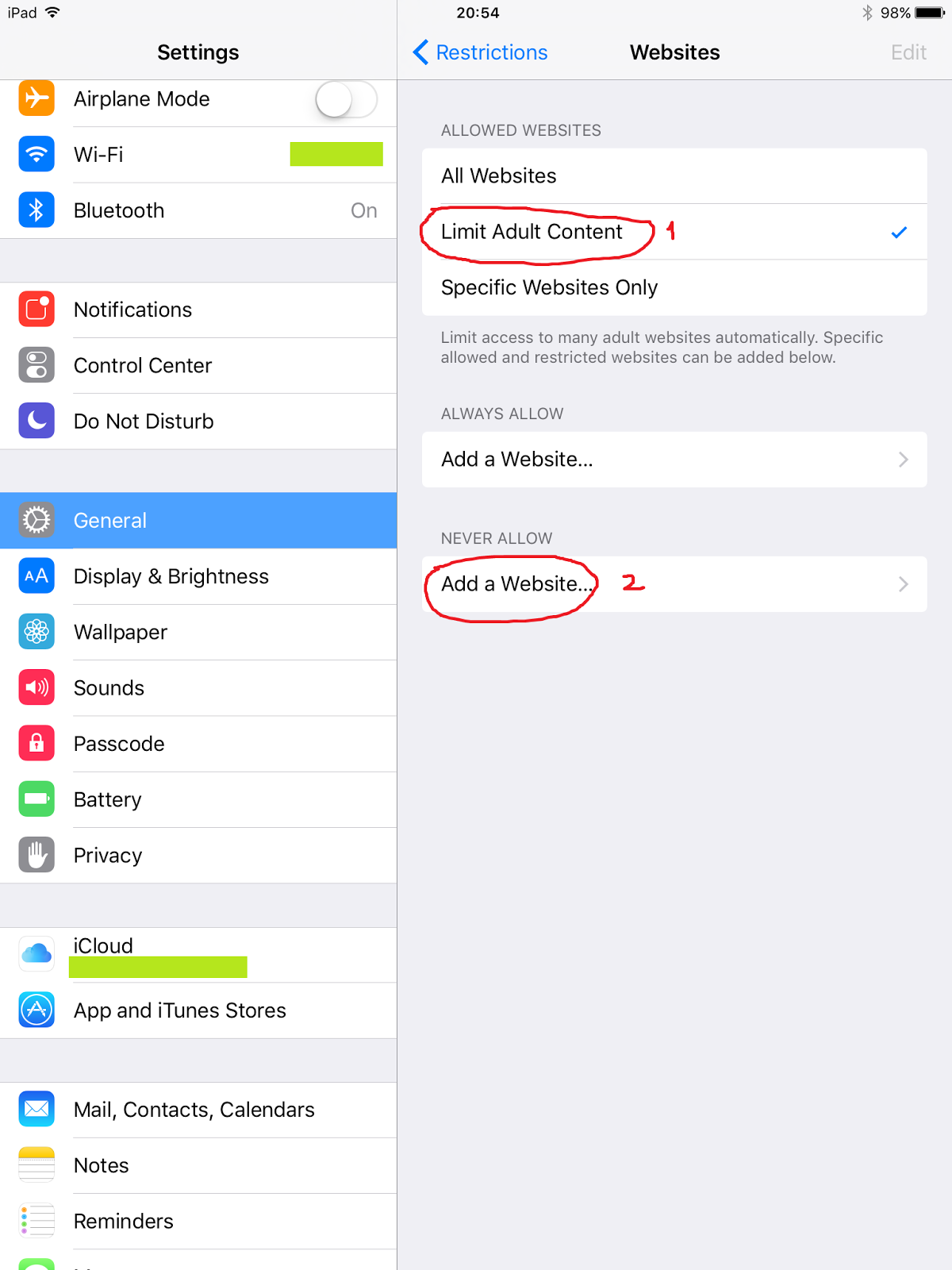Open Add a Website under Always Allow
The width and height of the screenshot is (952, 1270).
674,460
